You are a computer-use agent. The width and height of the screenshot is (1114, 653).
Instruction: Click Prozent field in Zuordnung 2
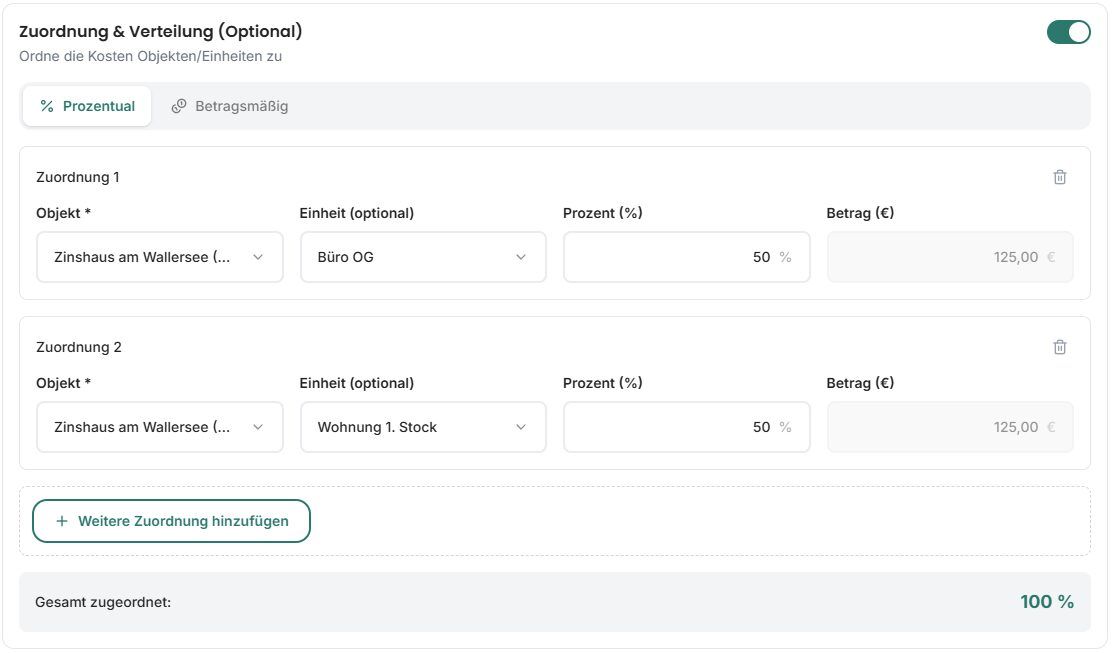click(686, 427)
